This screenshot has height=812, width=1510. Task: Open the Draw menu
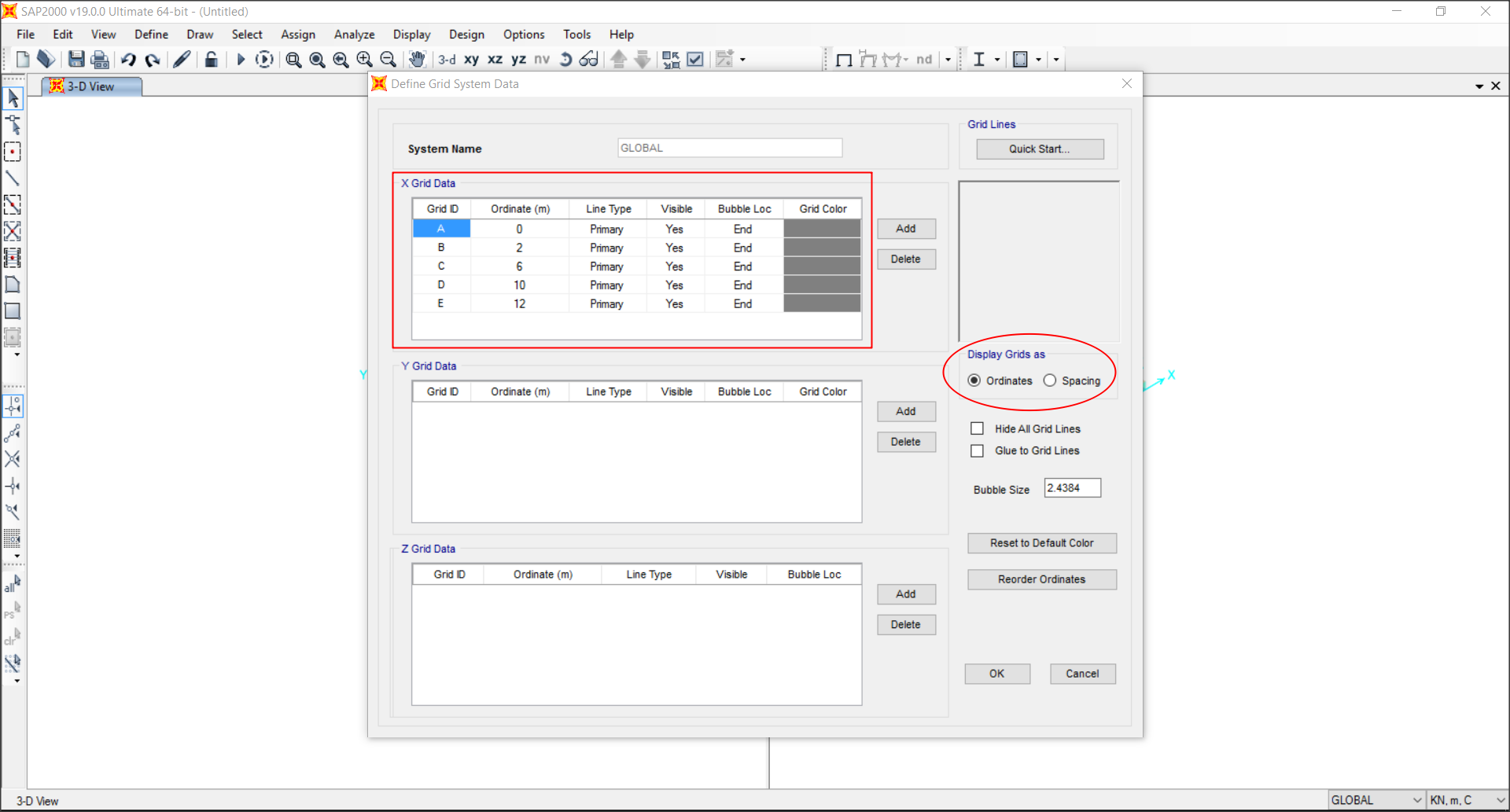200,35
